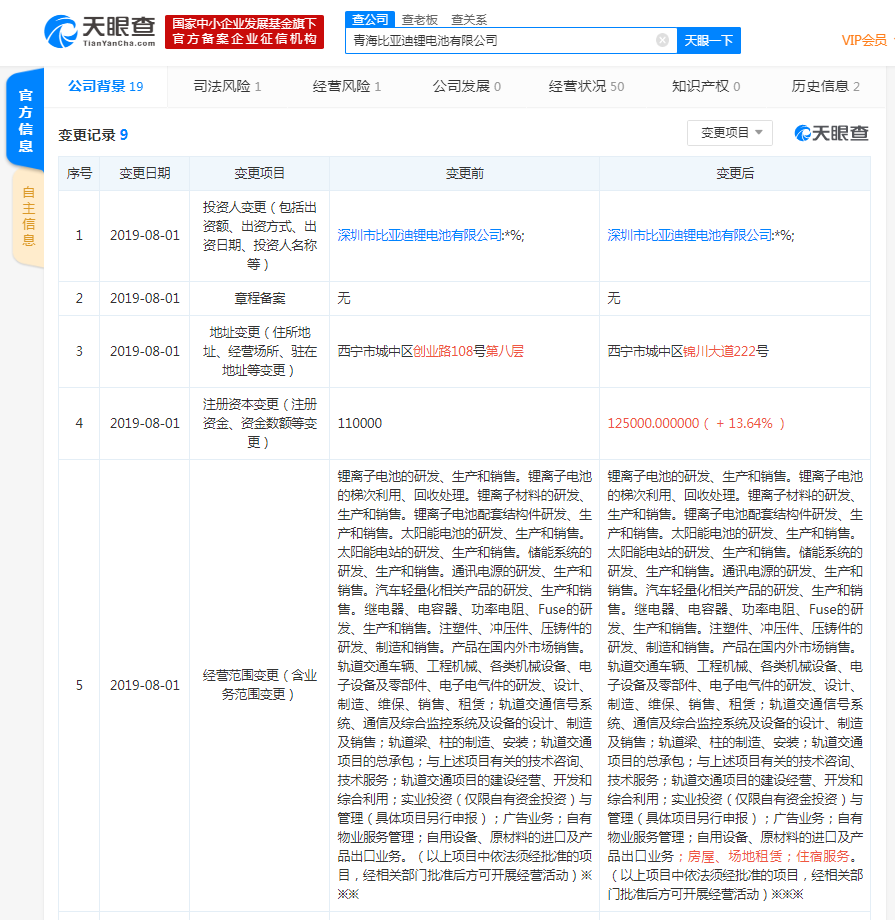This screenshot has width=895, height=920.
Task: Click the 西宁市城中区创业路108号第八层 old address text
Action: point(430,351)
